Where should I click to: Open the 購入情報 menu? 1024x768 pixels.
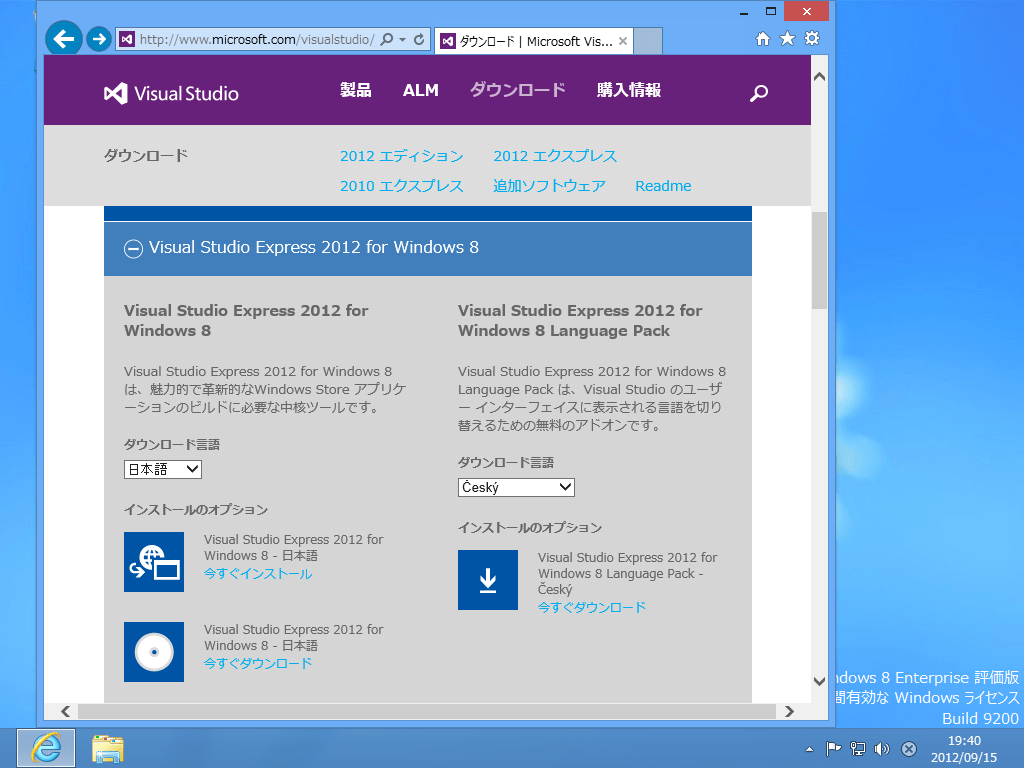[x=629, y=90]
